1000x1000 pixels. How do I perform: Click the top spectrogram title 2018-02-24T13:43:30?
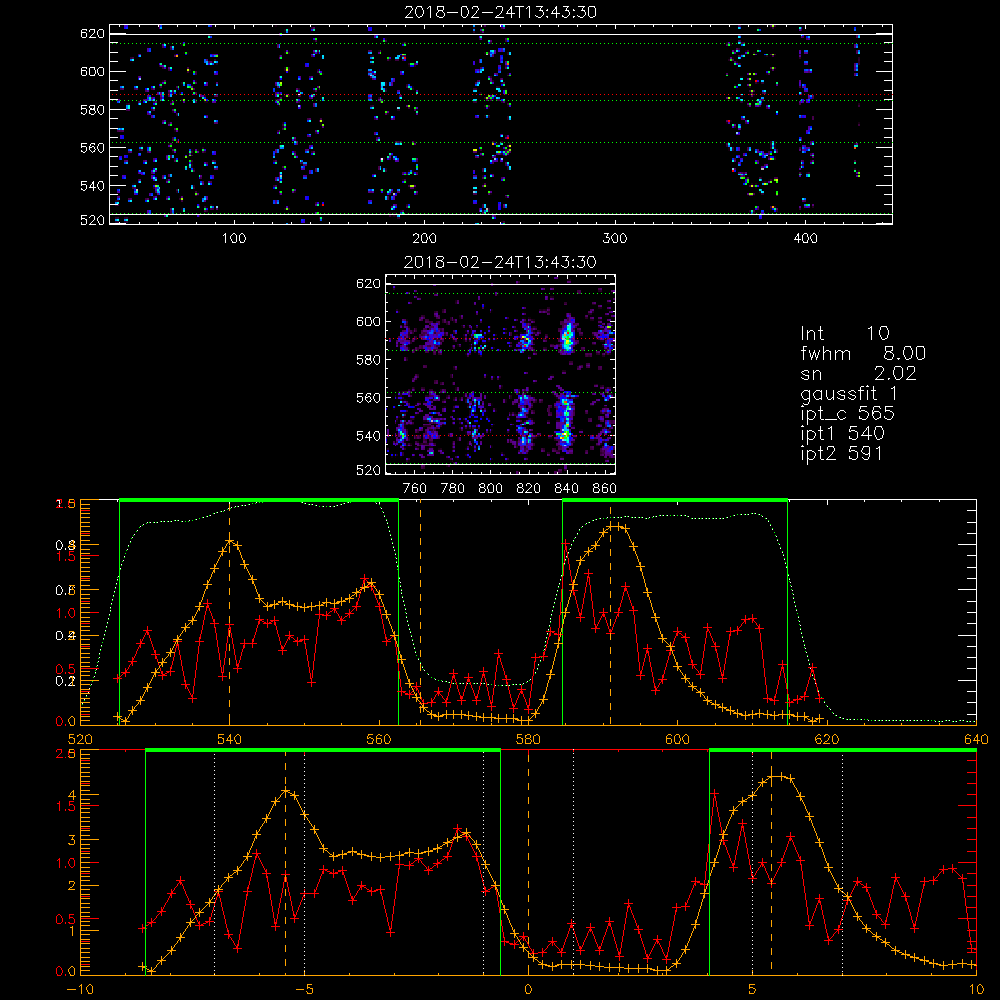click(500, 11)
